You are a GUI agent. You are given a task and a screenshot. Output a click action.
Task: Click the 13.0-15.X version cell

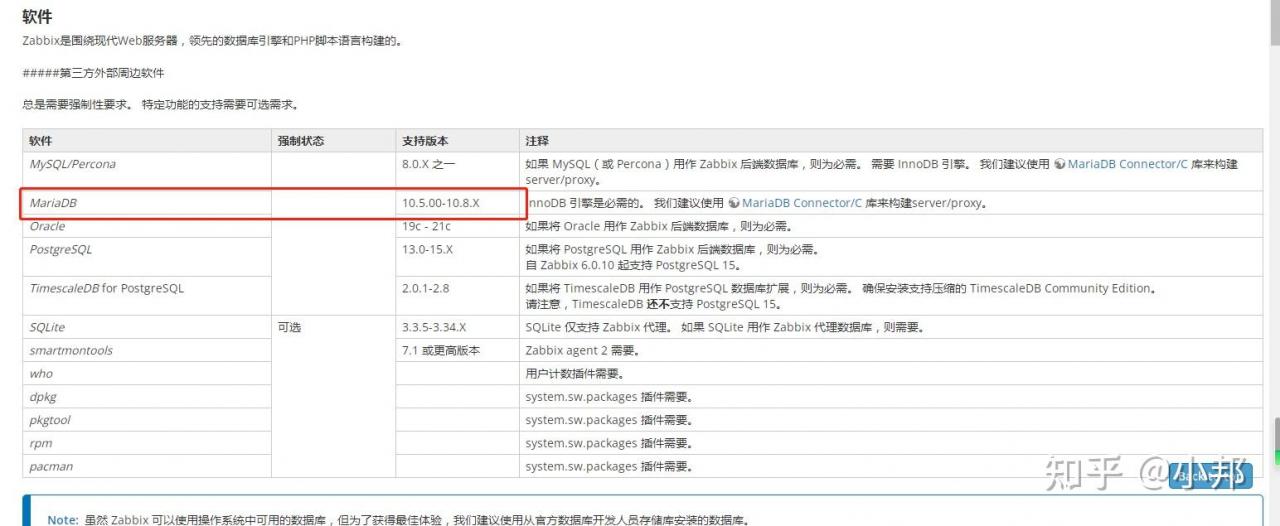(457, 257)
